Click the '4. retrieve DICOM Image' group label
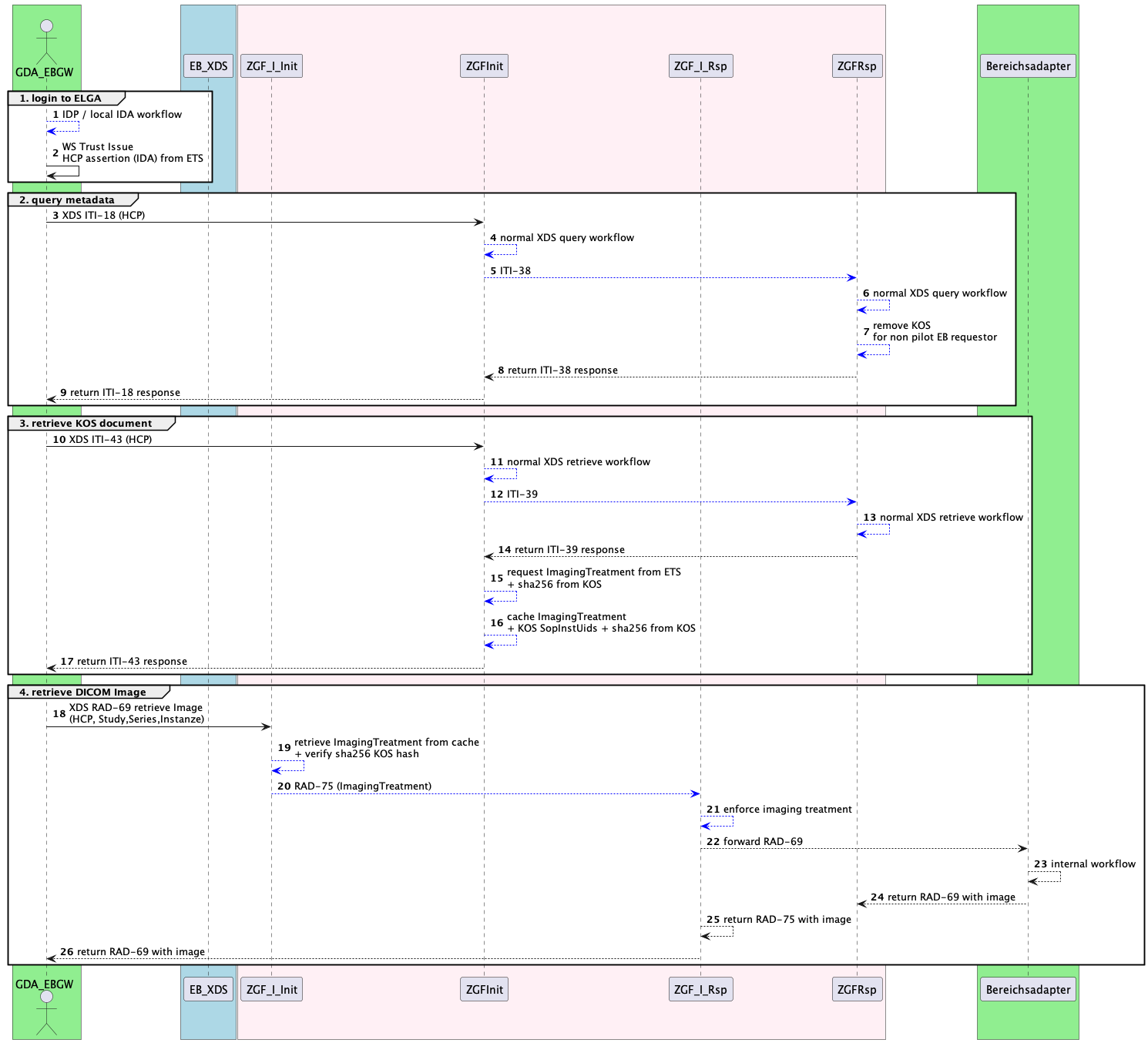The image size is (1148, 1043). [x=82, y=693]
